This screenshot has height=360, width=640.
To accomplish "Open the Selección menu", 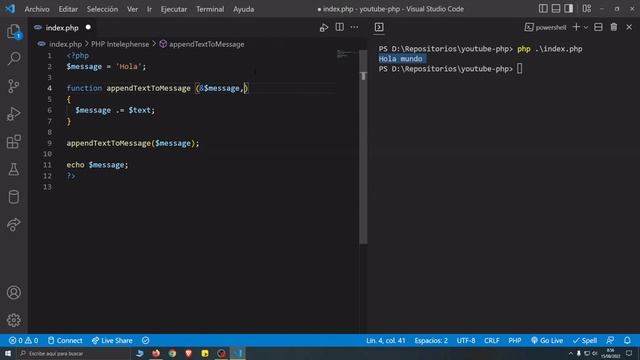I will pyautogui.click(x=102, y=9).
